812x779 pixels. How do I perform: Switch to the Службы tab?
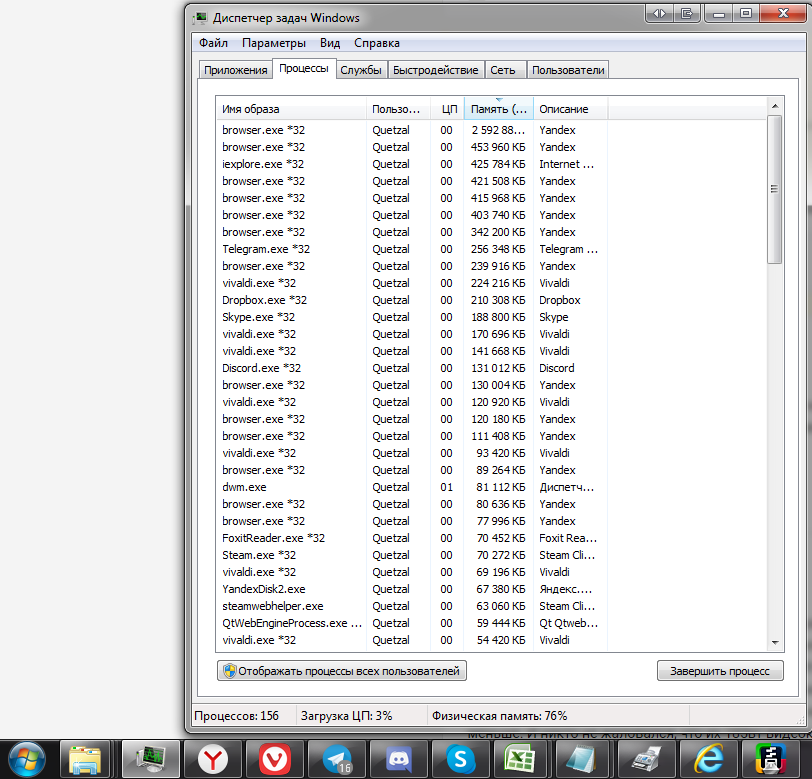click(361, 70)
